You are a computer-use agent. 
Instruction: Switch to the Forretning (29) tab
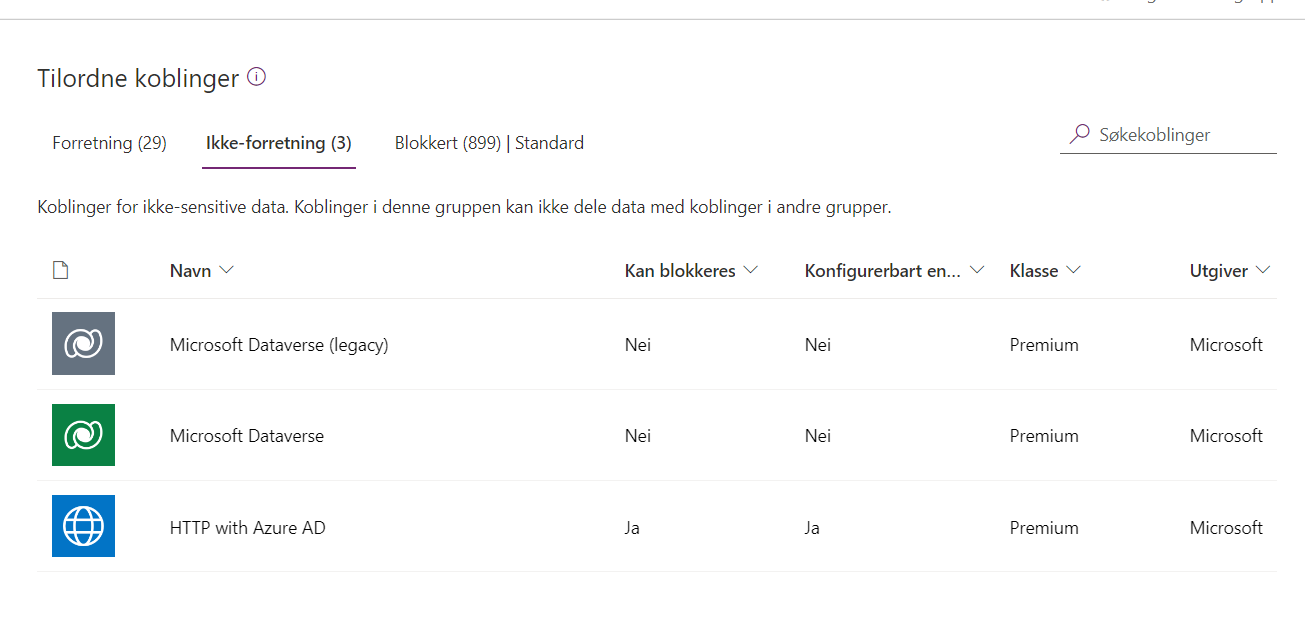109,142
